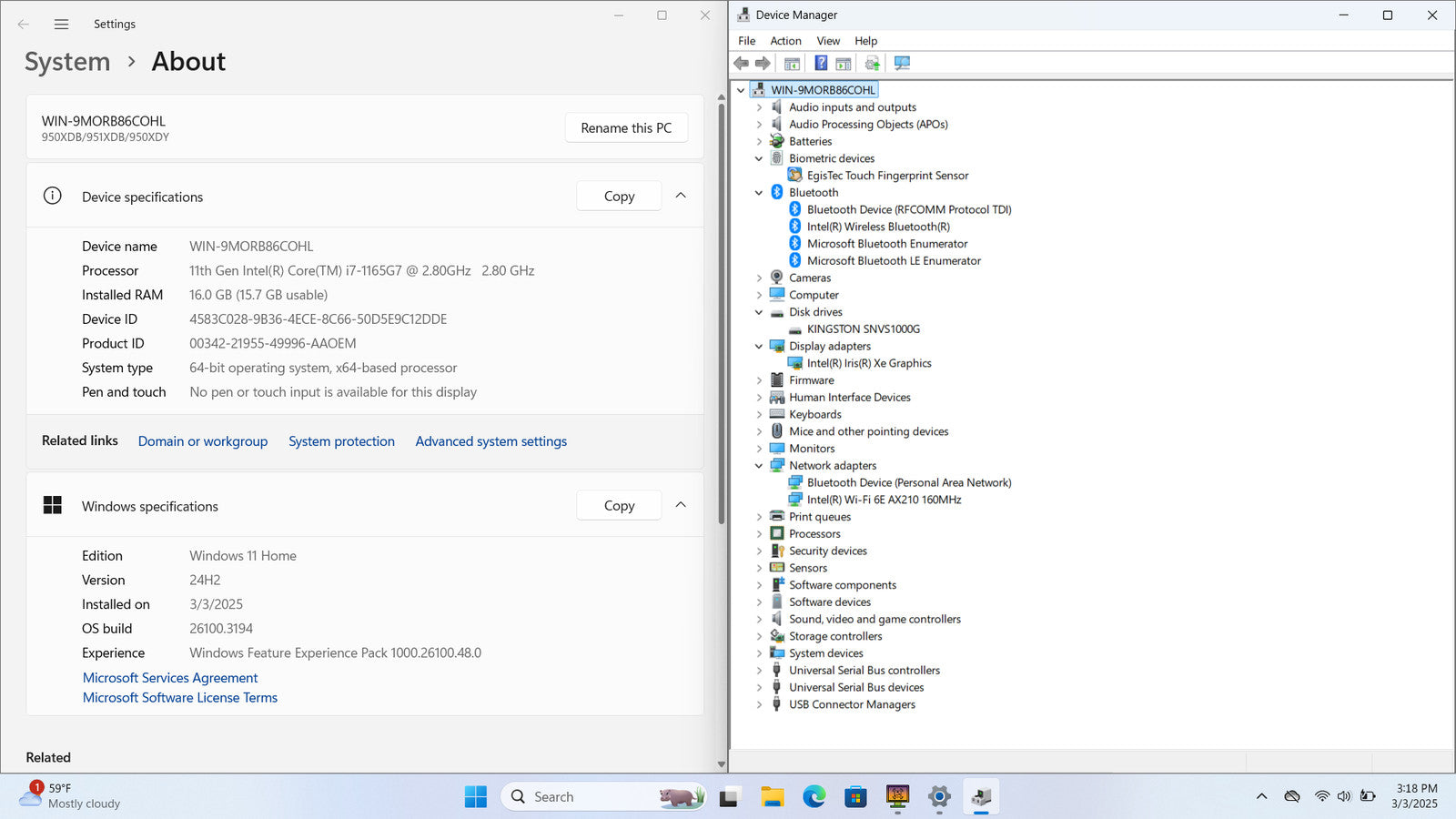Image resolution: width=1456 pixels, height=819 pixels.
Task: Click the Settings back arrow
Action: pos(24,25)
